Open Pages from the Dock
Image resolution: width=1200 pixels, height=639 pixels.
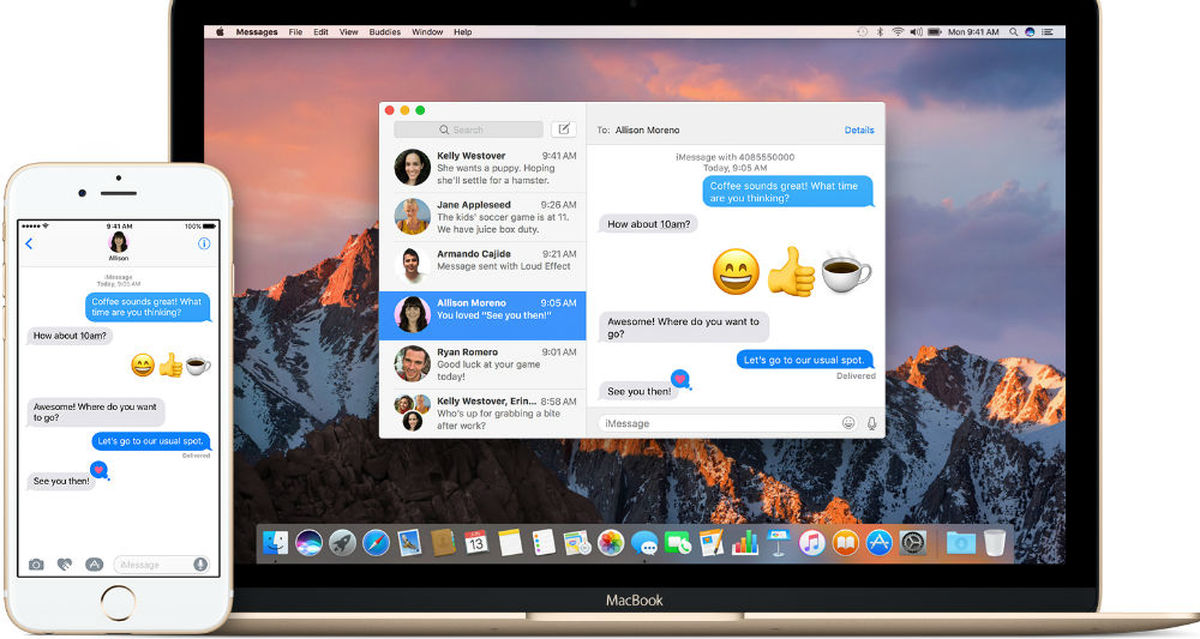point(711,543)
